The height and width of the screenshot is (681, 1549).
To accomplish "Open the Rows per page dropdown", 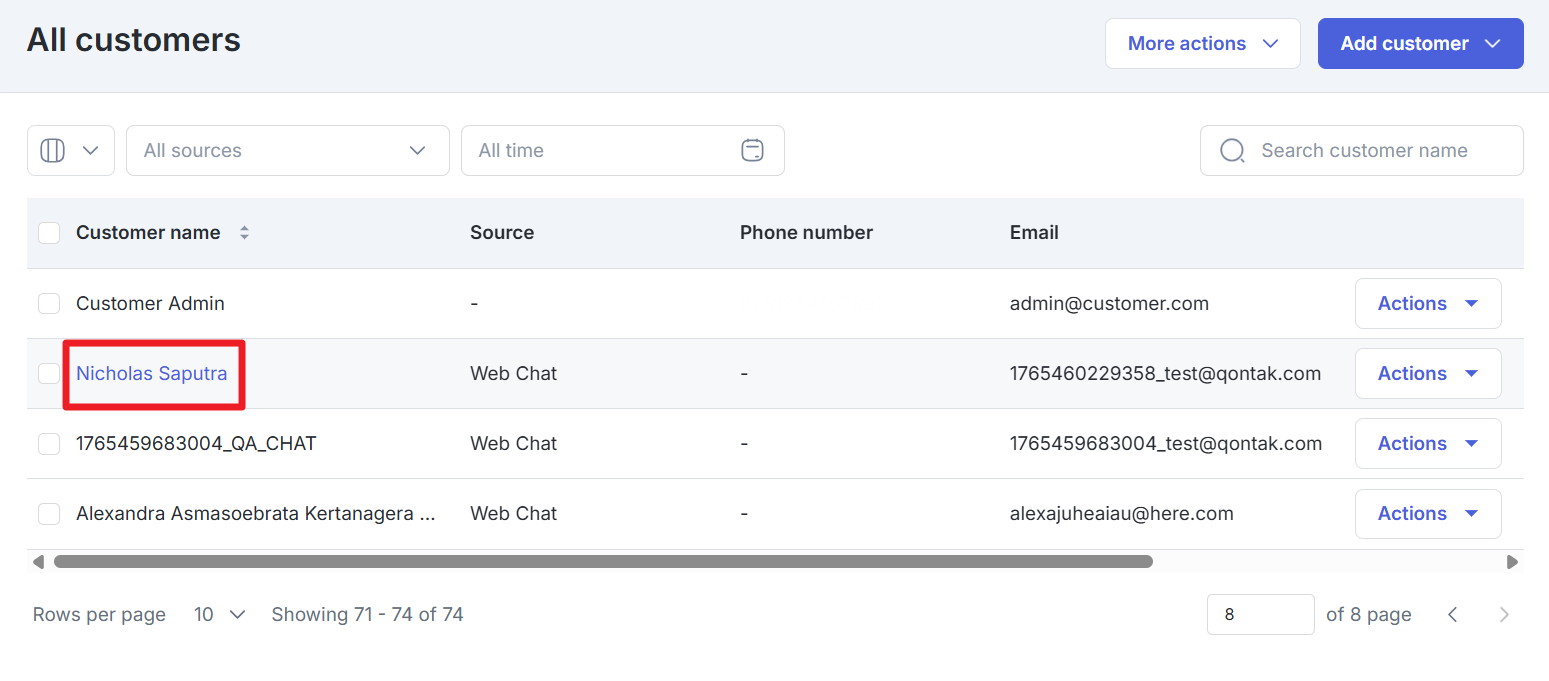I will [220, 615].
